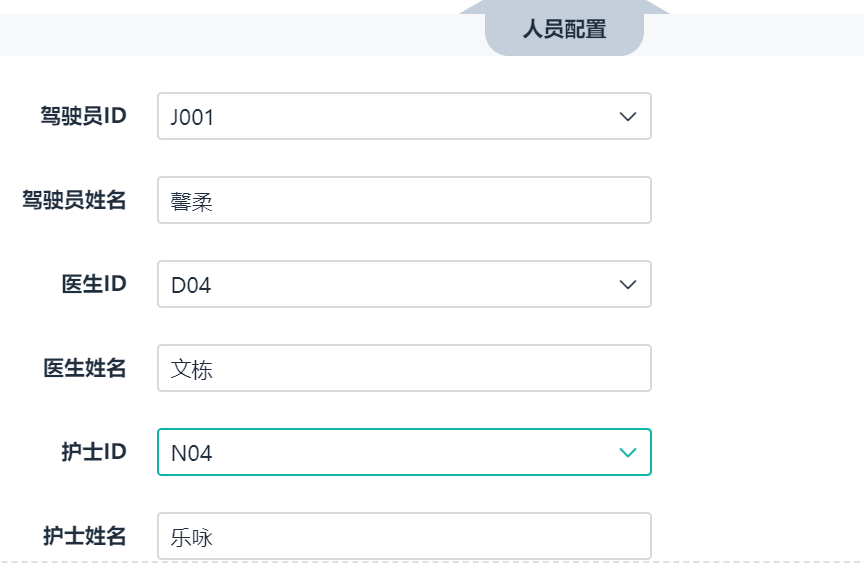
Task: Focus the 驾驶员姓名 text field
Action: pyautogui.click(x=404, y=201)
